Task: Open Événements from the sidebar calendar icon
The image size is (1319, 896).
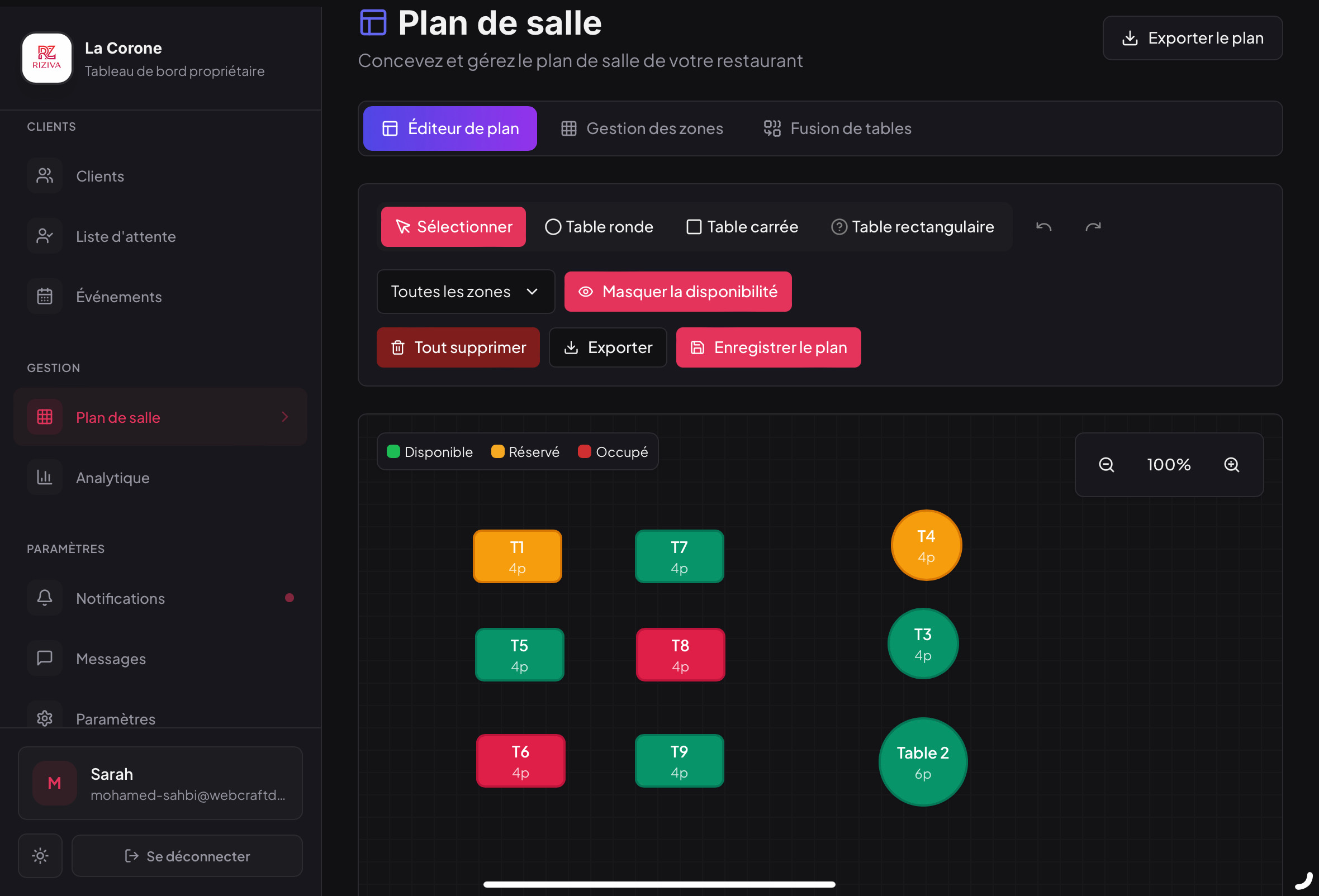Action: tap(44, 296)
